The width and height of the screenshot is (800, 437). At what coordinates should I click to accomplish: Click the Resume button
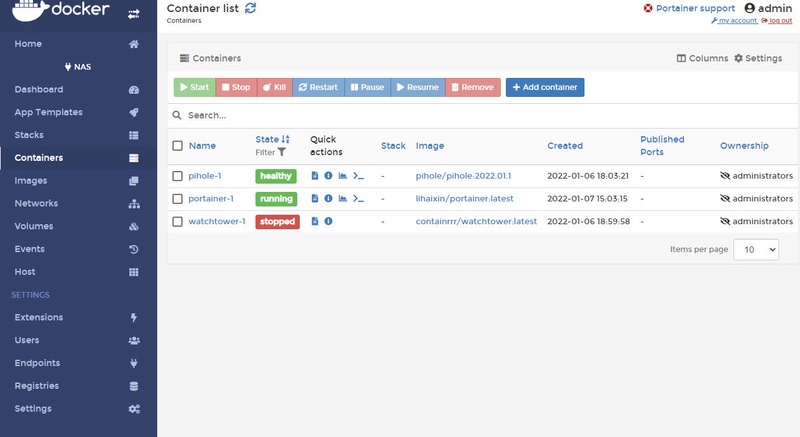pyautogui.click(x=418, y=87)
